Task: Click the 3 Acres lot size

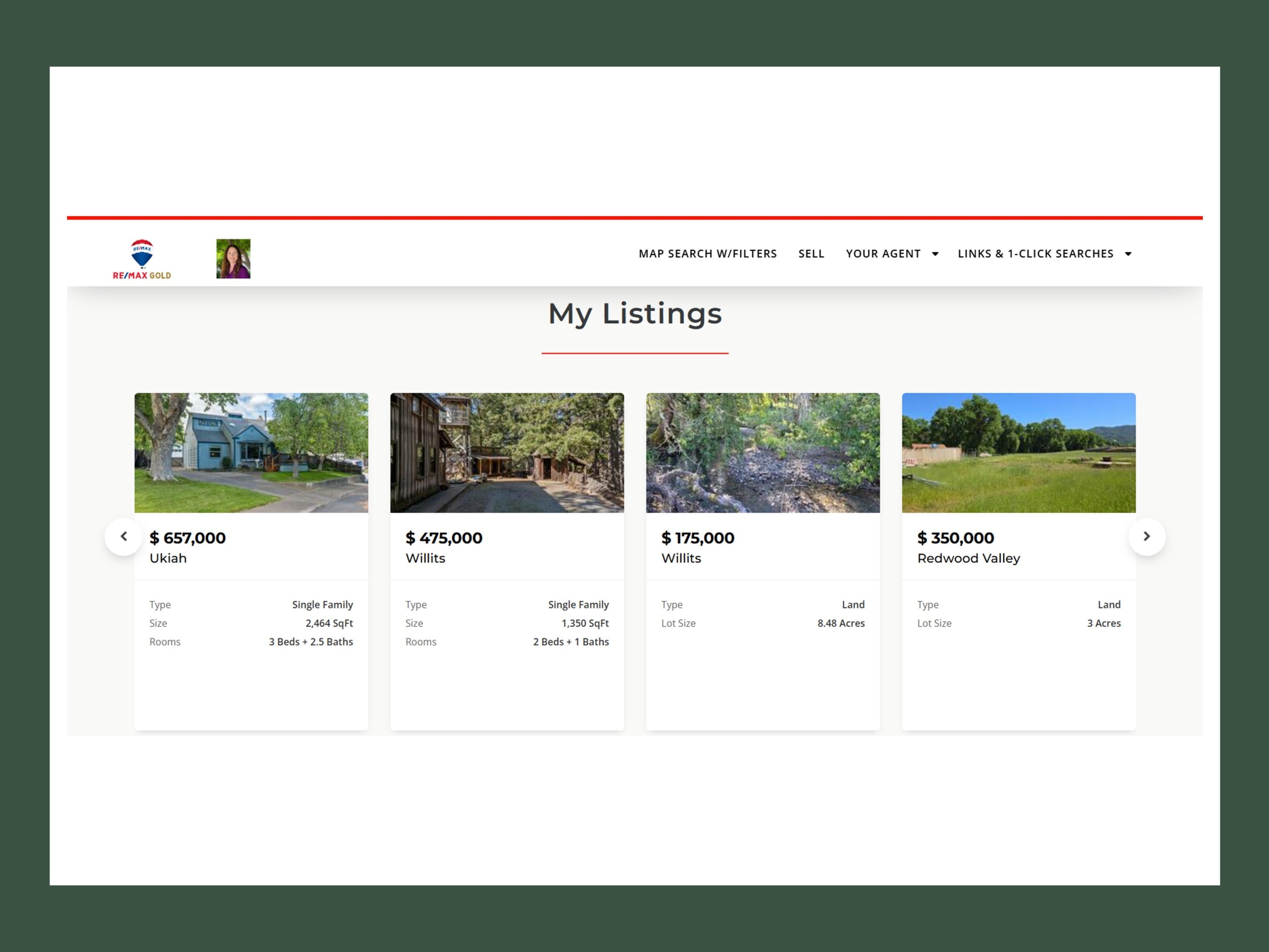Action: [1104, 623]
